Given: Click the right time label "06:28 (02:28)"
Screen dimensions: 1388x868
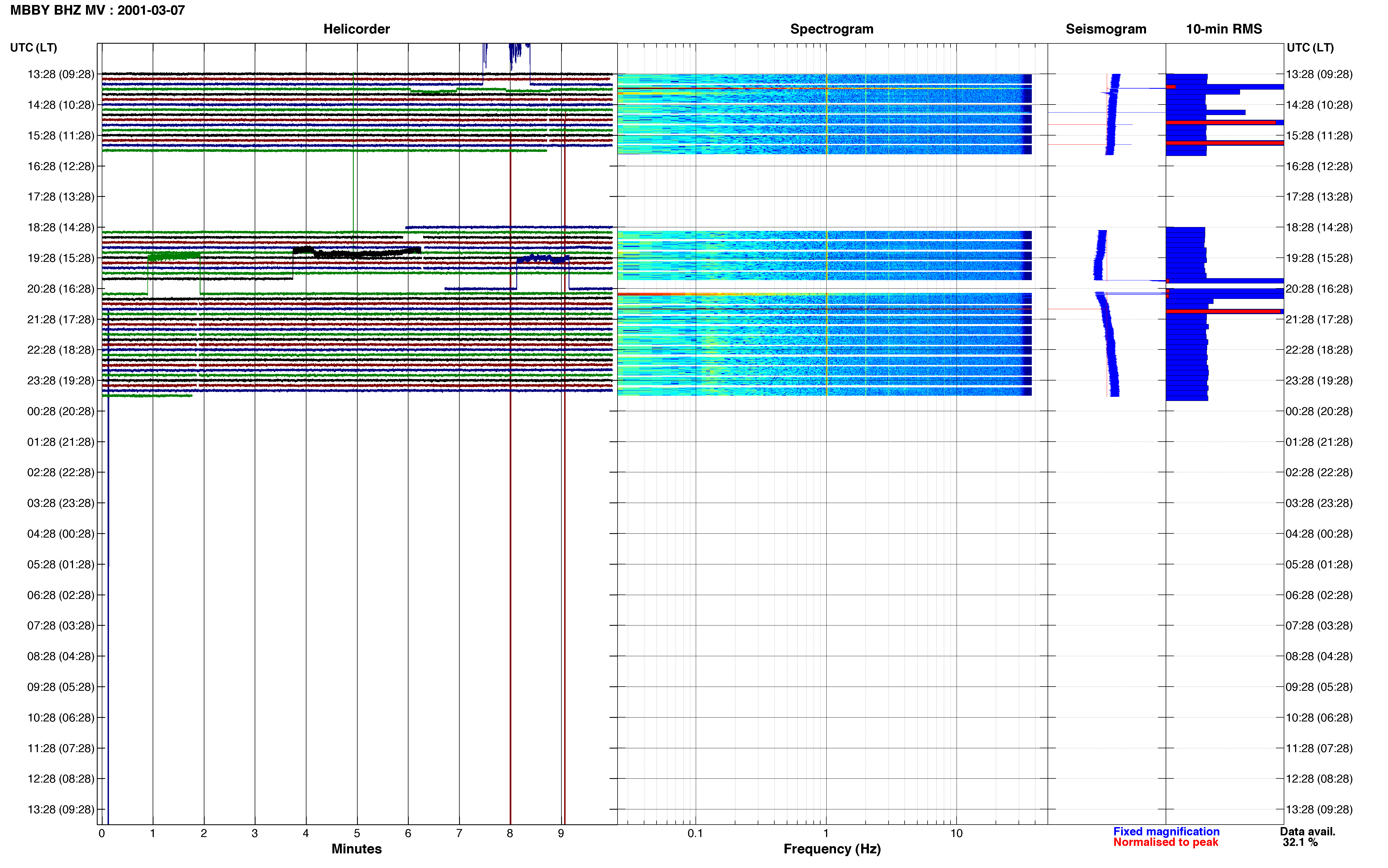Looking at the screenshot, I should 1319,595.
